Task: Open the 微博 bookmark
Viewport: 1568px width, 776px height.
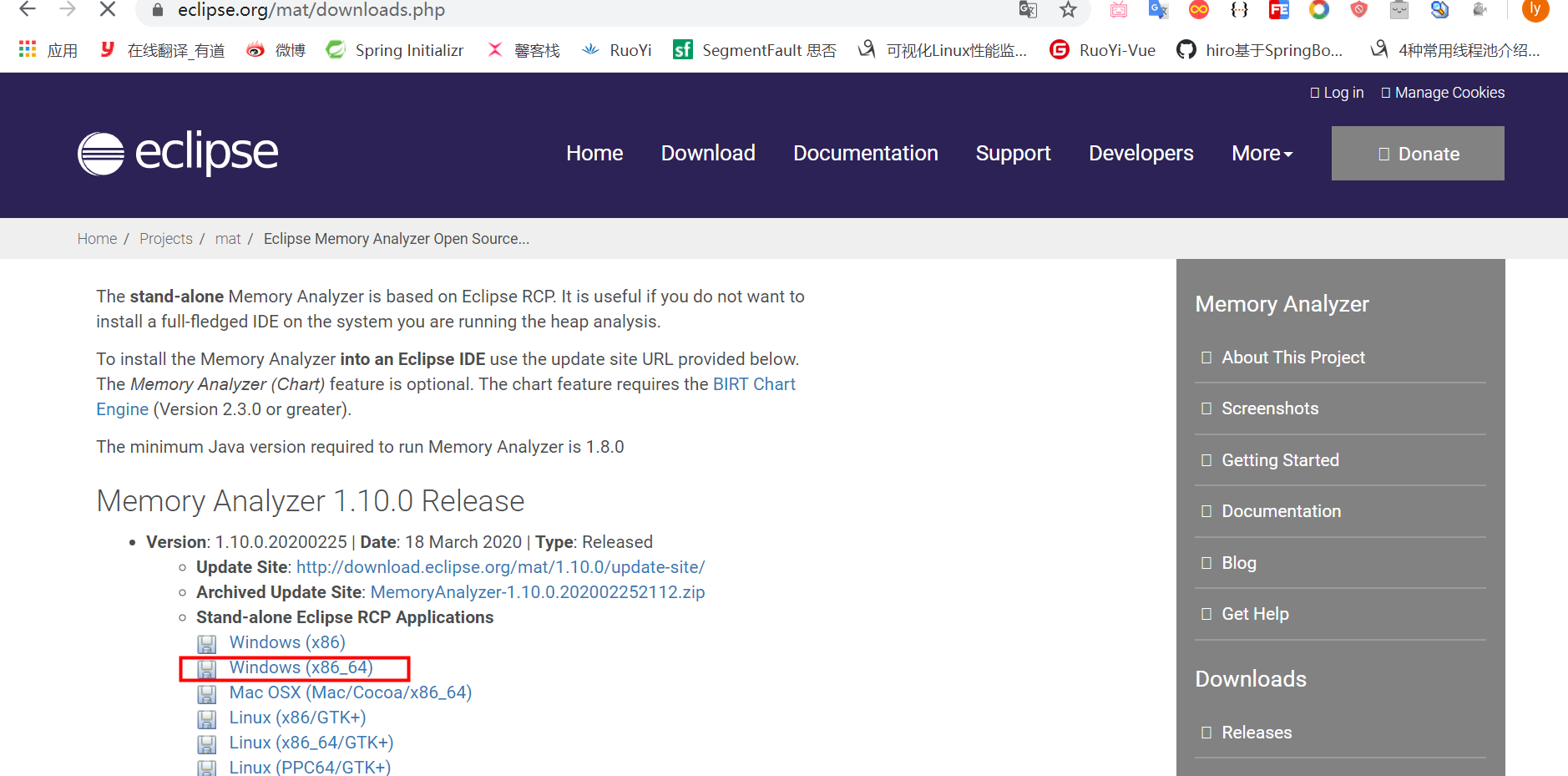Action: tap(276, 50)
